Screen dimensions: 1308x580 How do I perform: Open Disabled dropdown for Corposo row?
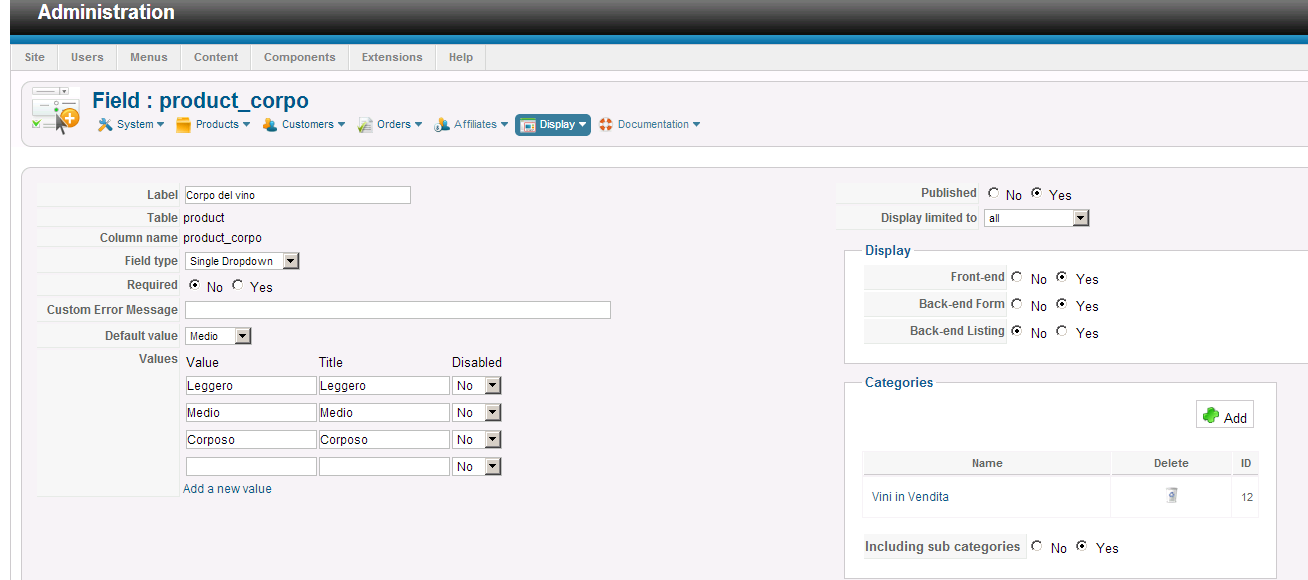click(x=477, y=439)
